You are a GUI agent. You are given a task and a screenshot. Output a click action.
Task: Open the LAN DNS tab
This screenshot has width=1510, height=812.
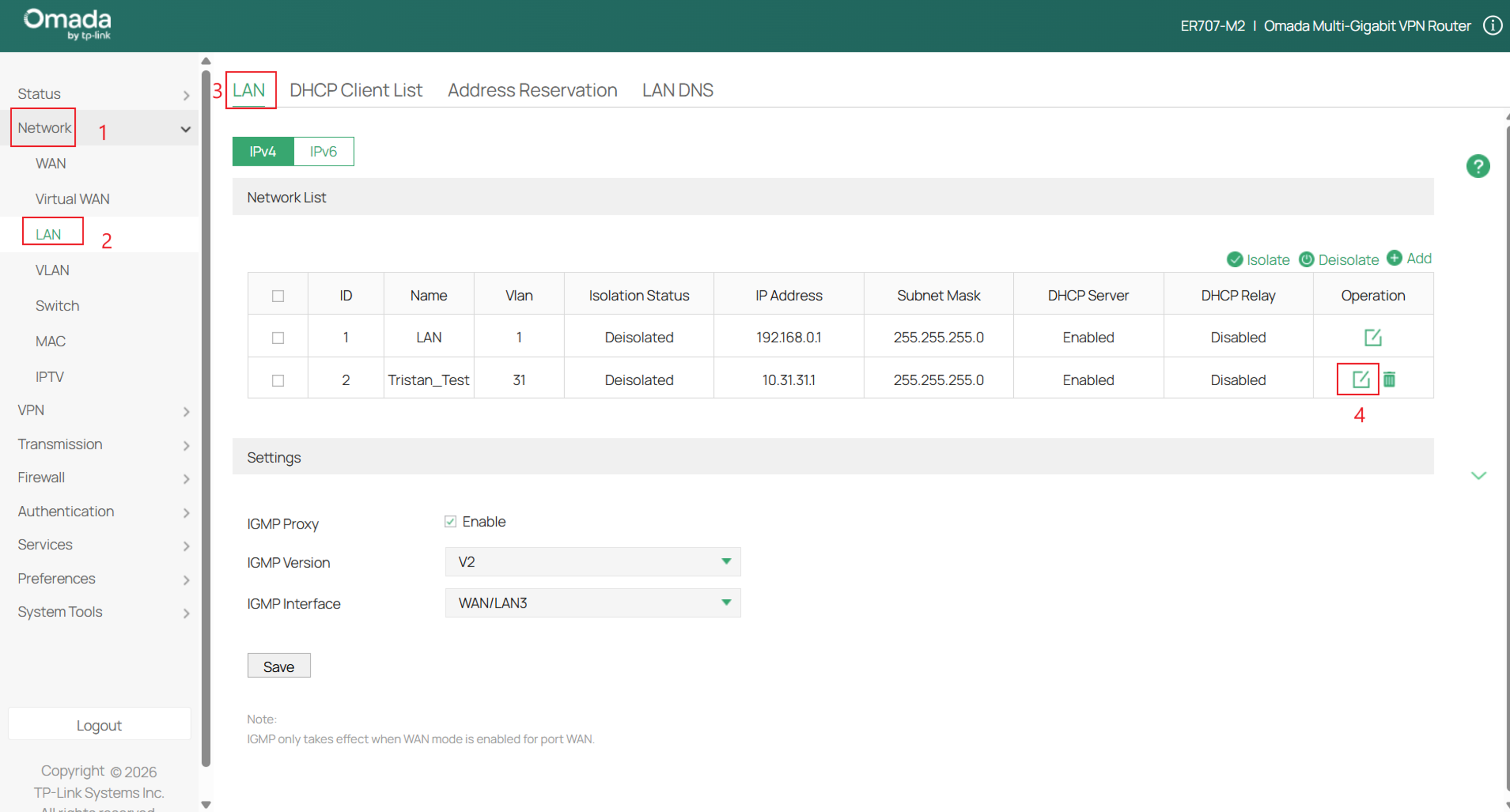(678, 90)
